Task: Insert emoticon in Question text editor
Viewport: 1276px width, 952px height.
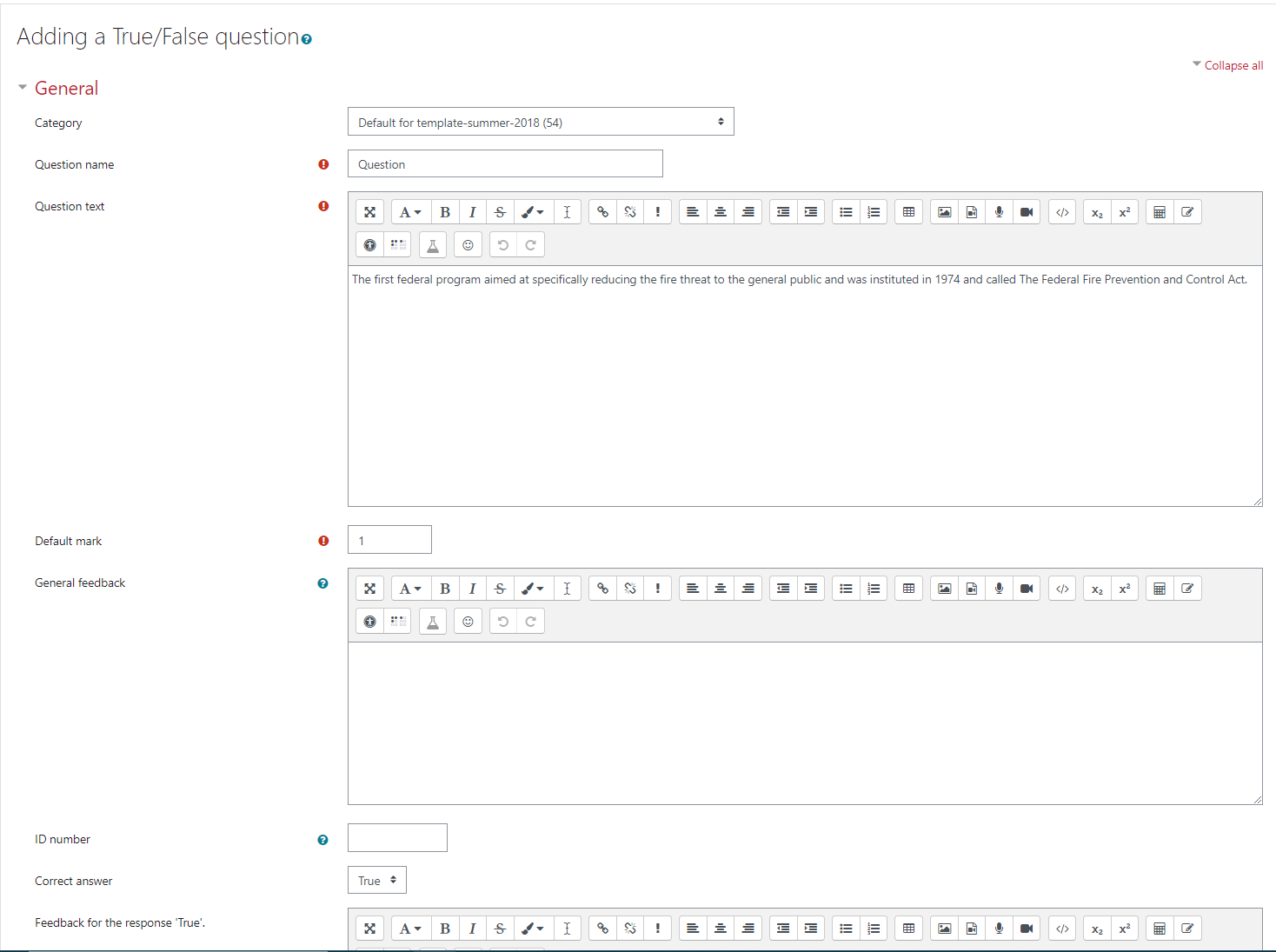Action: [468, 245]
